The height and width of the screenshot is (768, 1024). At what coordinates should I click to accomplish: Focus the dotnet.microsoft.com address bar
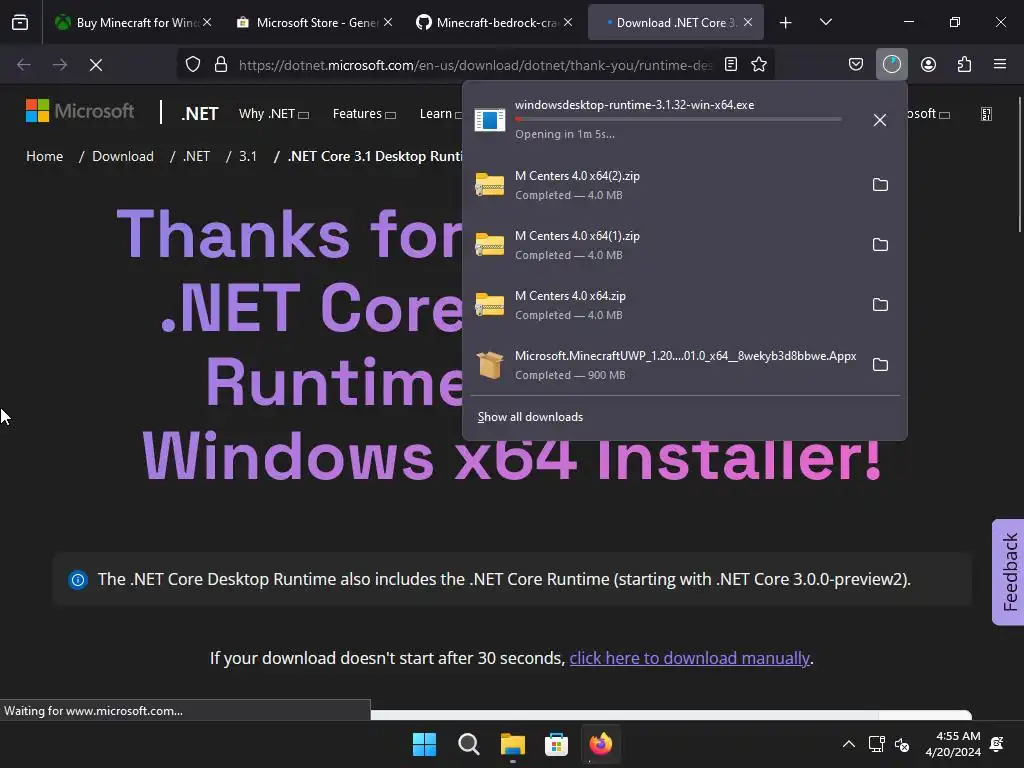[475, 65]
